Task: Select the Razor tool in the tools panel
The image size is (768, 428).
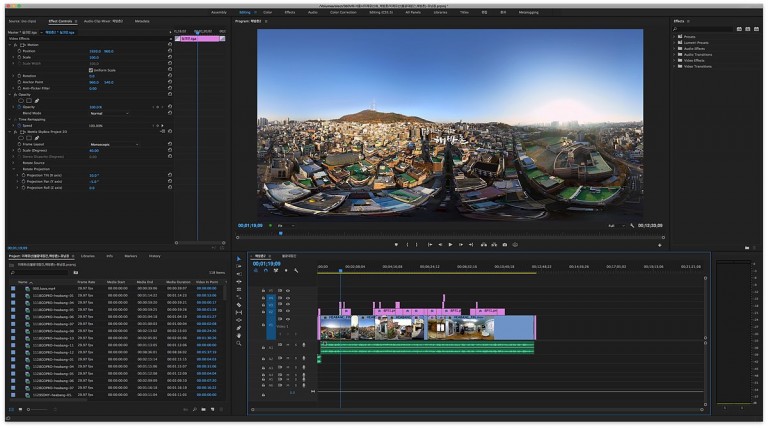Action: tap(239, 304)
